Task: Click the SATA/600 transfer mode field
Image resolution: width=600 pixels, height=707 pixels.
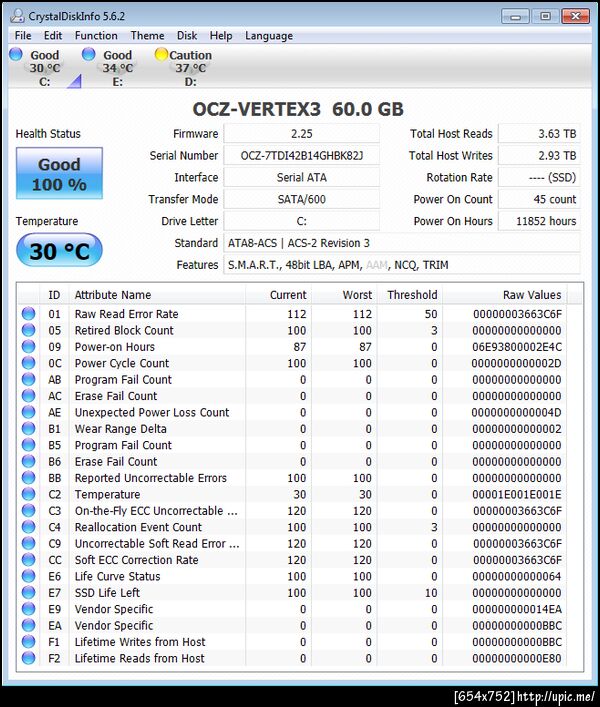Action: (x=302, y=199)
